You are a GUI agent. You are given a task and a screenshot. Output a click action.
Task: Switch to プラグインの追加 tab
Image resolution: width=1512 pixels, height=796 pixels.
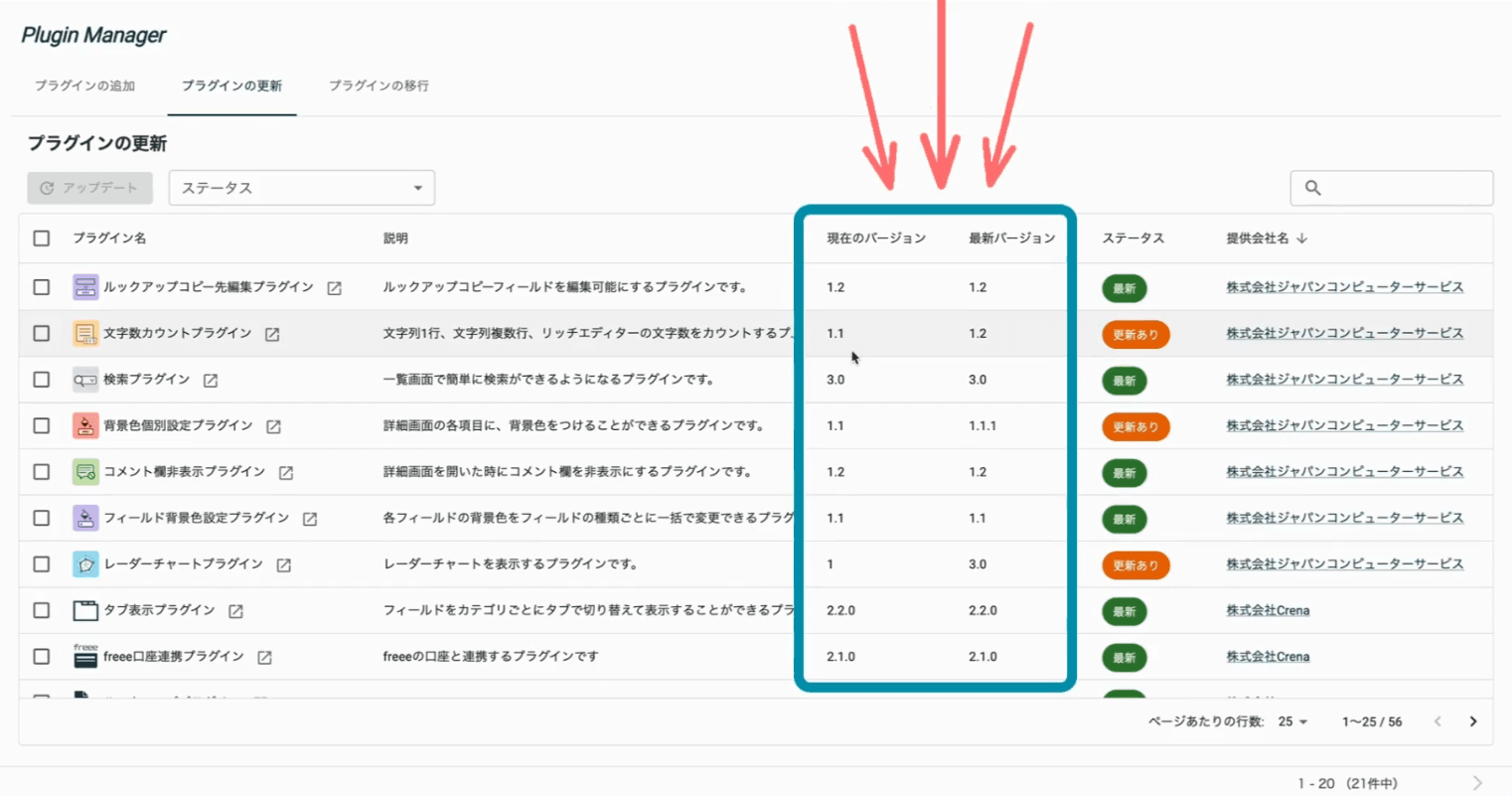pos(84,85)
